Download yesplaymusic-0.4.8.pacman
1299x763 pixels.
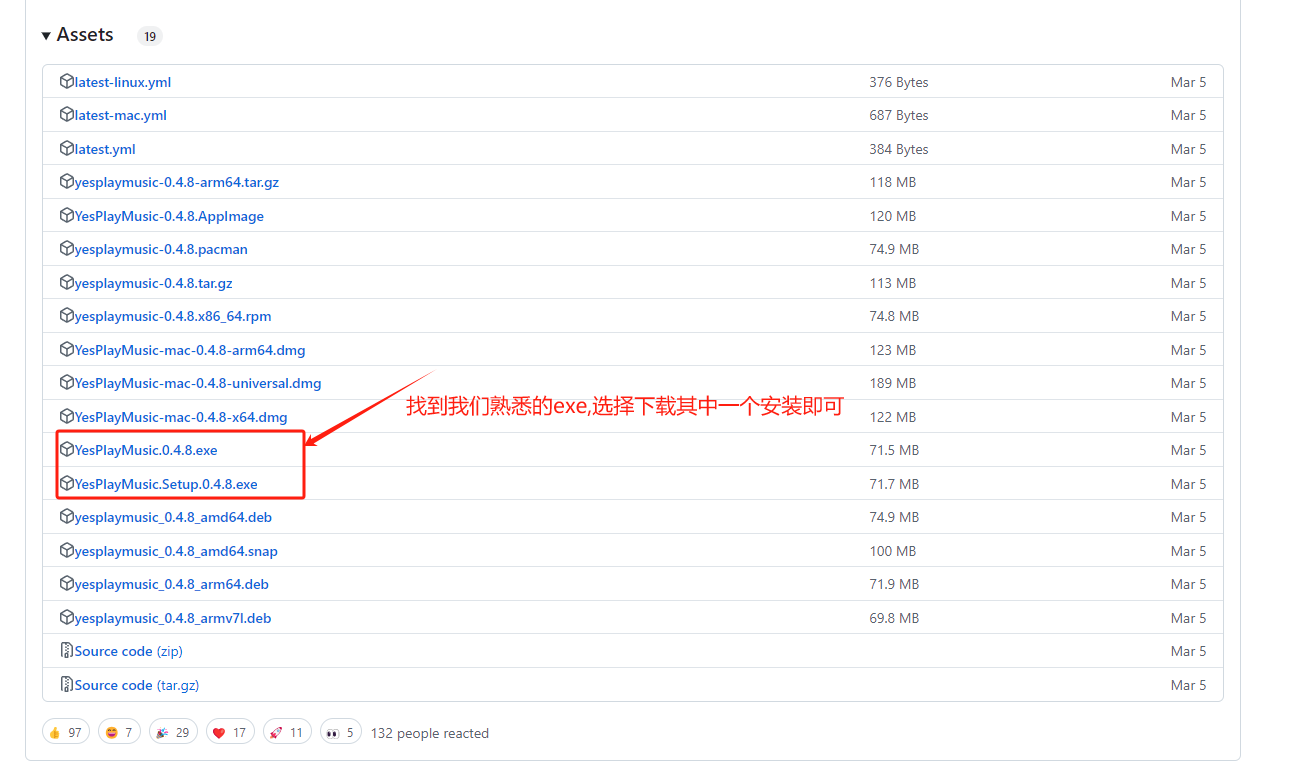pyautogui.click(x=161, y=249)
